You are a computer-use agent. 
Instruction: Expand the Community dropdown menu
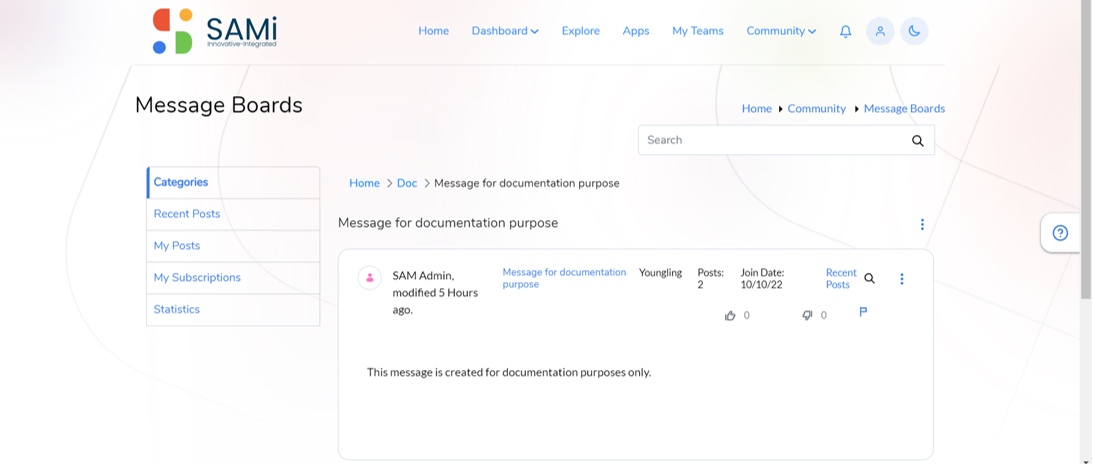click(781, 31)
